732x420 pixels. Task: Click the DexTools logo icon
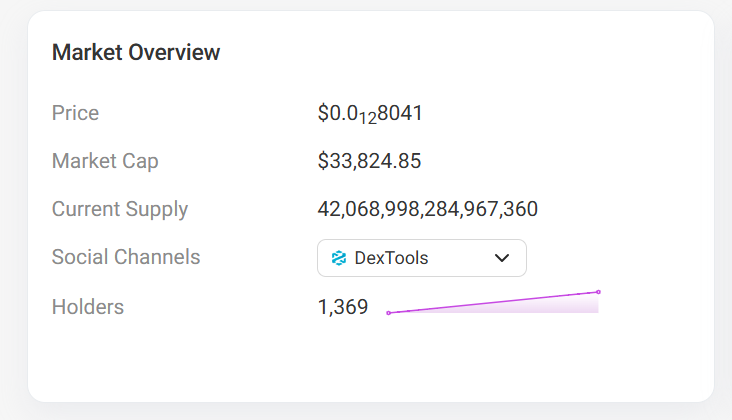pyautogui.click(x=338, y=258)
